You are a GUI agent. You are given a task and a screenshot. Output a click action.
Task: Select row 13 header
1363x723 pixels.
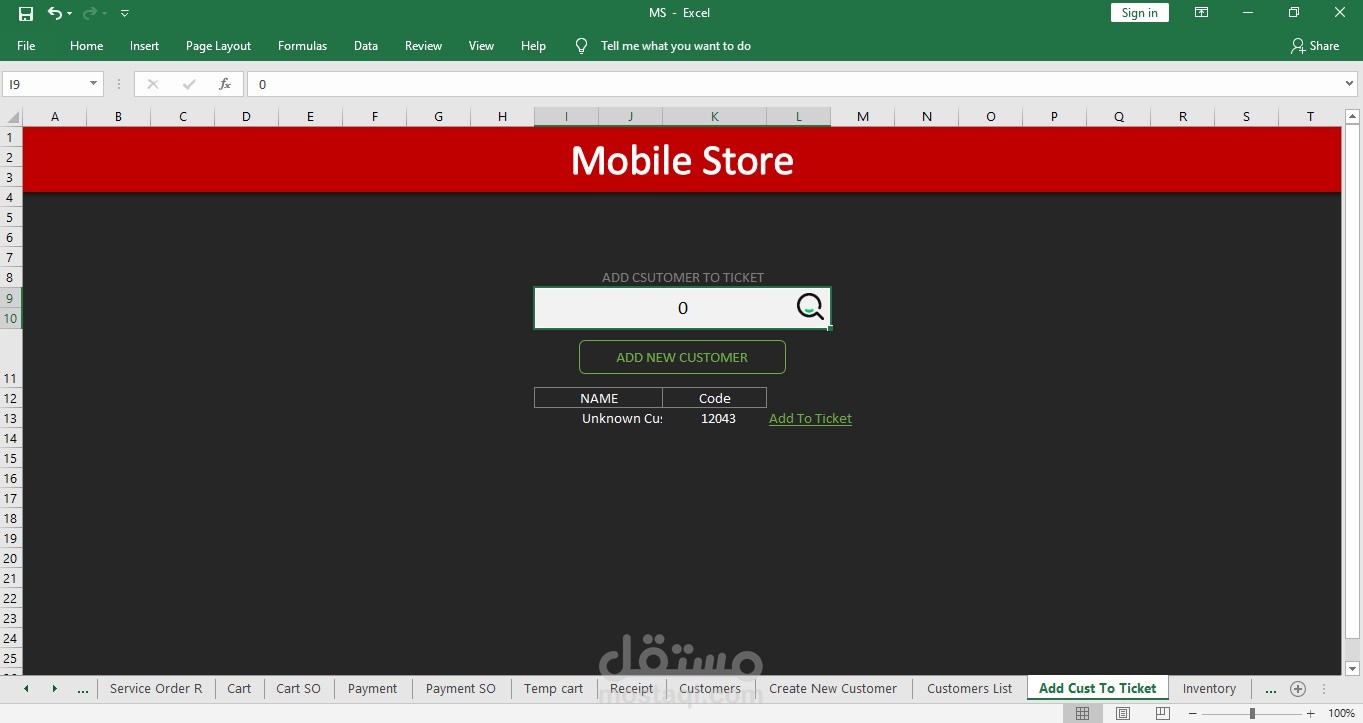[11, 418]
